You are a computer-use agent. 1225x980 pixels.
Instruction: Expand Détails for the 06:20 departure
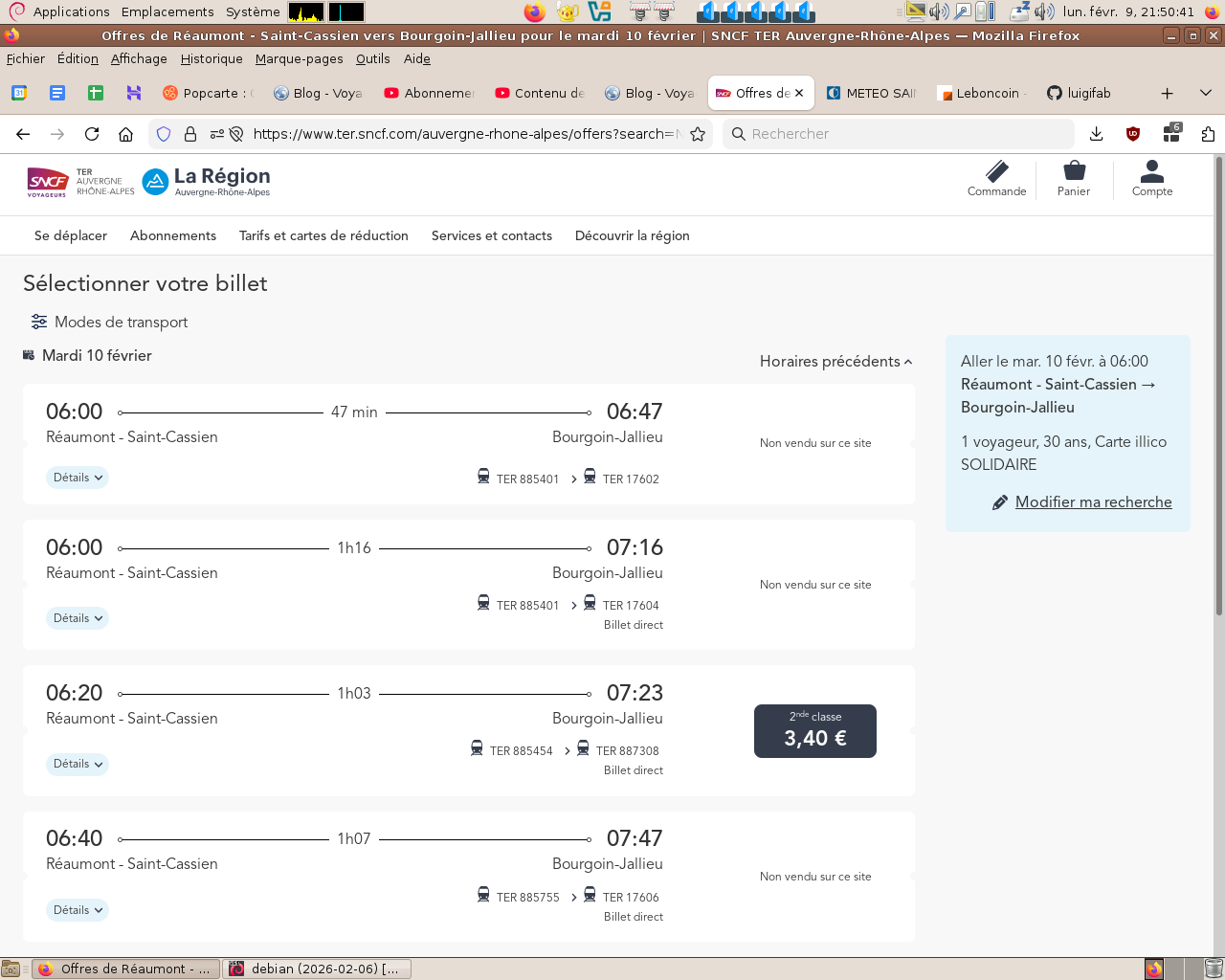pos(78,764)
